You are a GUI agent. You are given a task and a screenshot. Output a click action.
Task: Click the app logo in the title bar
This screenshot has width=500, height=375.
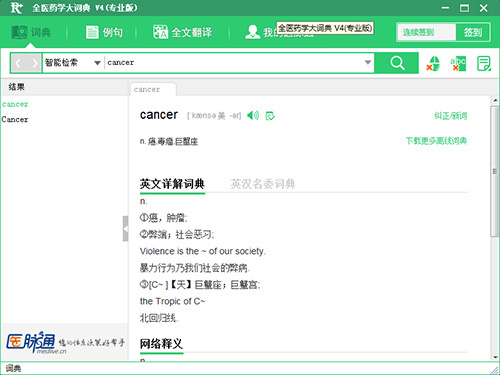17,8
